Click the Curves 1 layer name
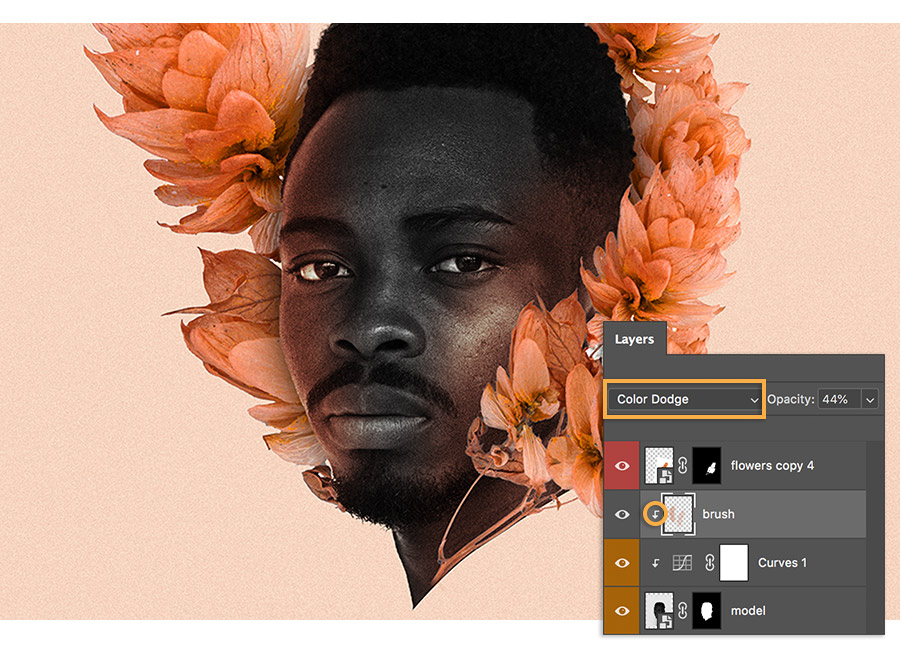Screen dimensions: 900x650 782,563
